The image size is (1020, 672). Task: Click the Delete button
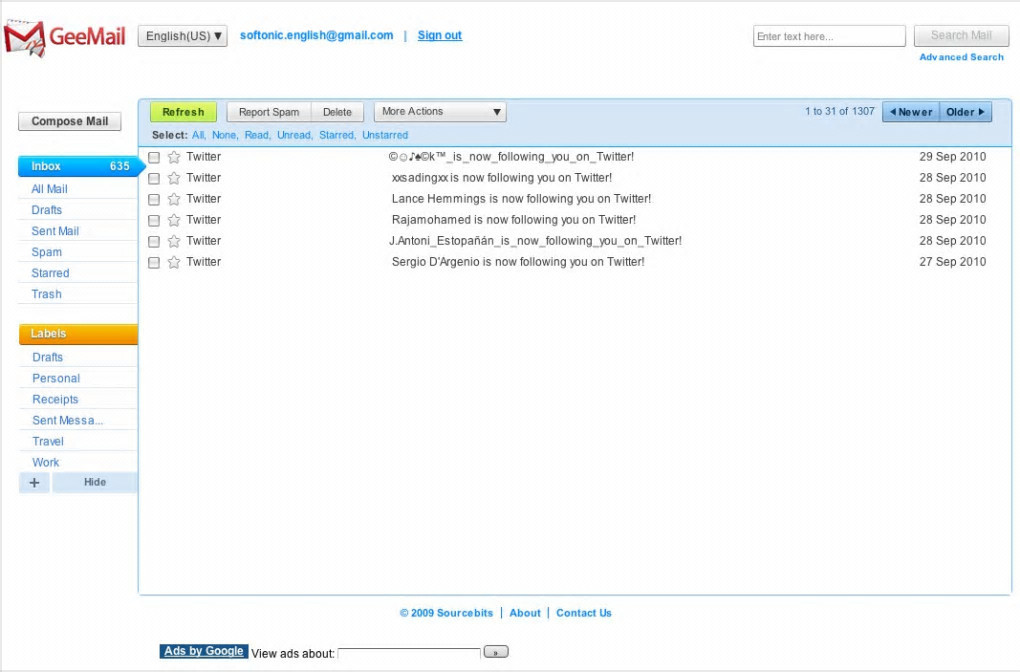point(338,112)
